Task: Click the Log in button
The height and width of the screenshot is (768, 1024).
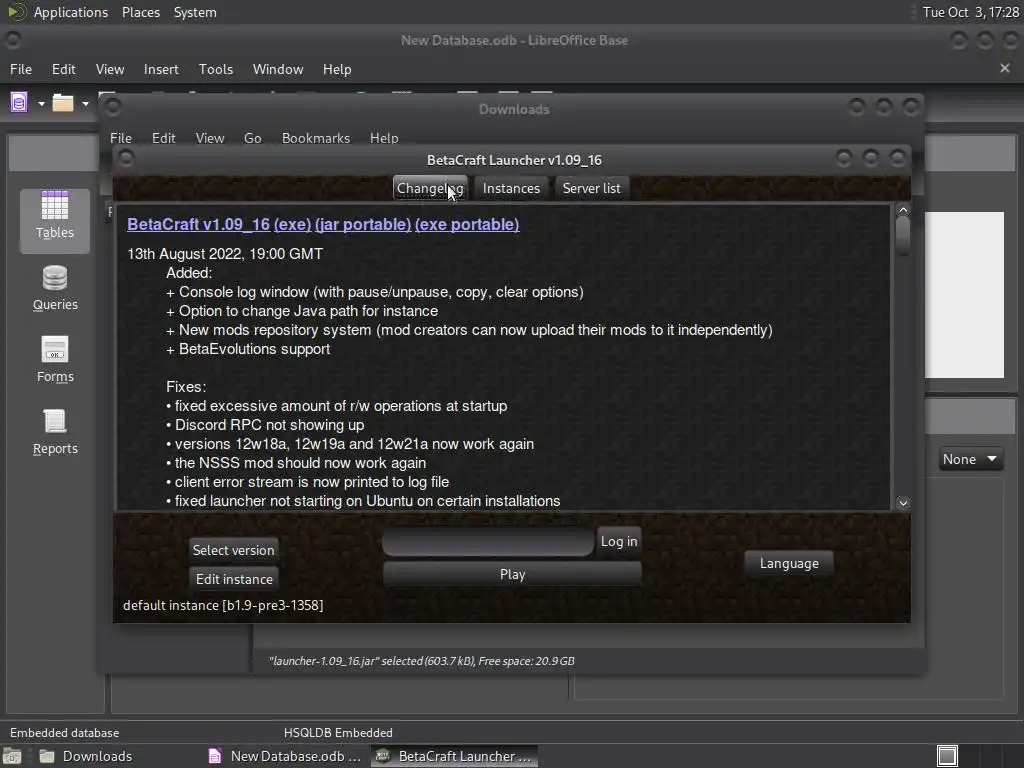Action: [x=618, y=541]
